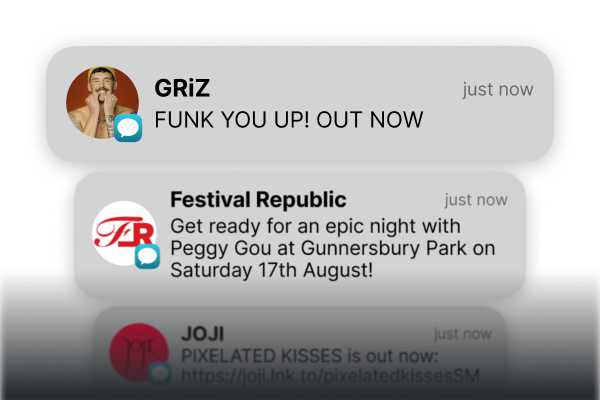Tap message bubble badge on Festival Republic logo
The height and width of the screenshot is (400, 600).
point(147,256)
